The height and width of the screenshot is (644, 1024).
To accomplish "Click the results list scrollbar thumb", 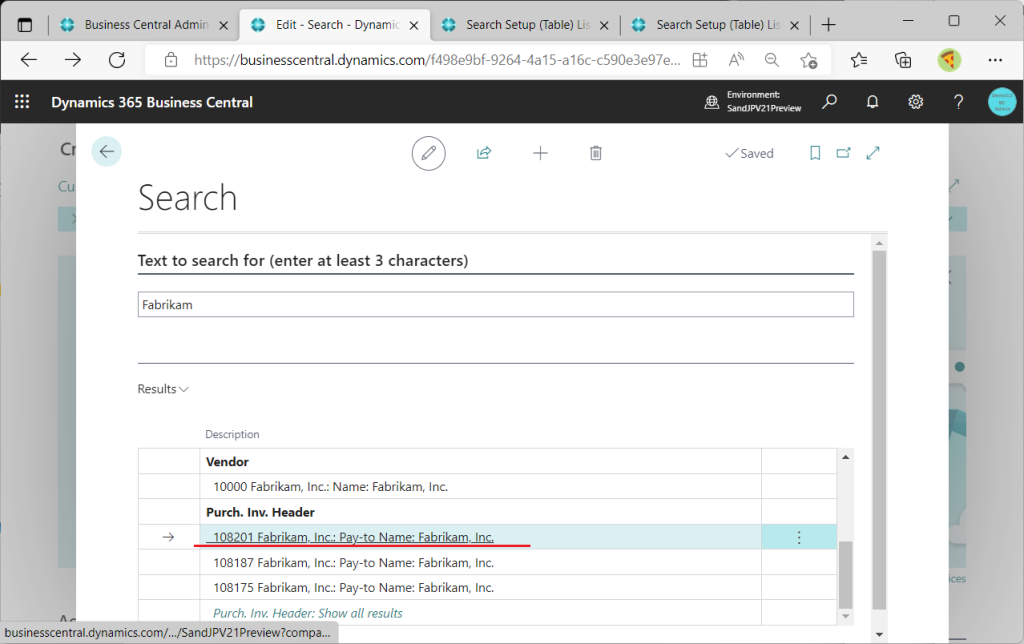I will click(845, 575).
